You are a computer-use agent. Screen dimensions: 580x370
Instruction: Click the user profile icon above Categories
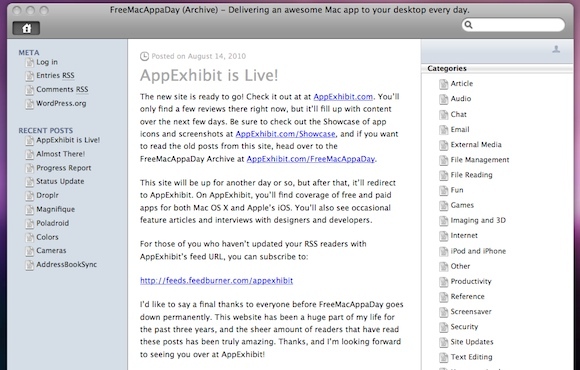556,49
